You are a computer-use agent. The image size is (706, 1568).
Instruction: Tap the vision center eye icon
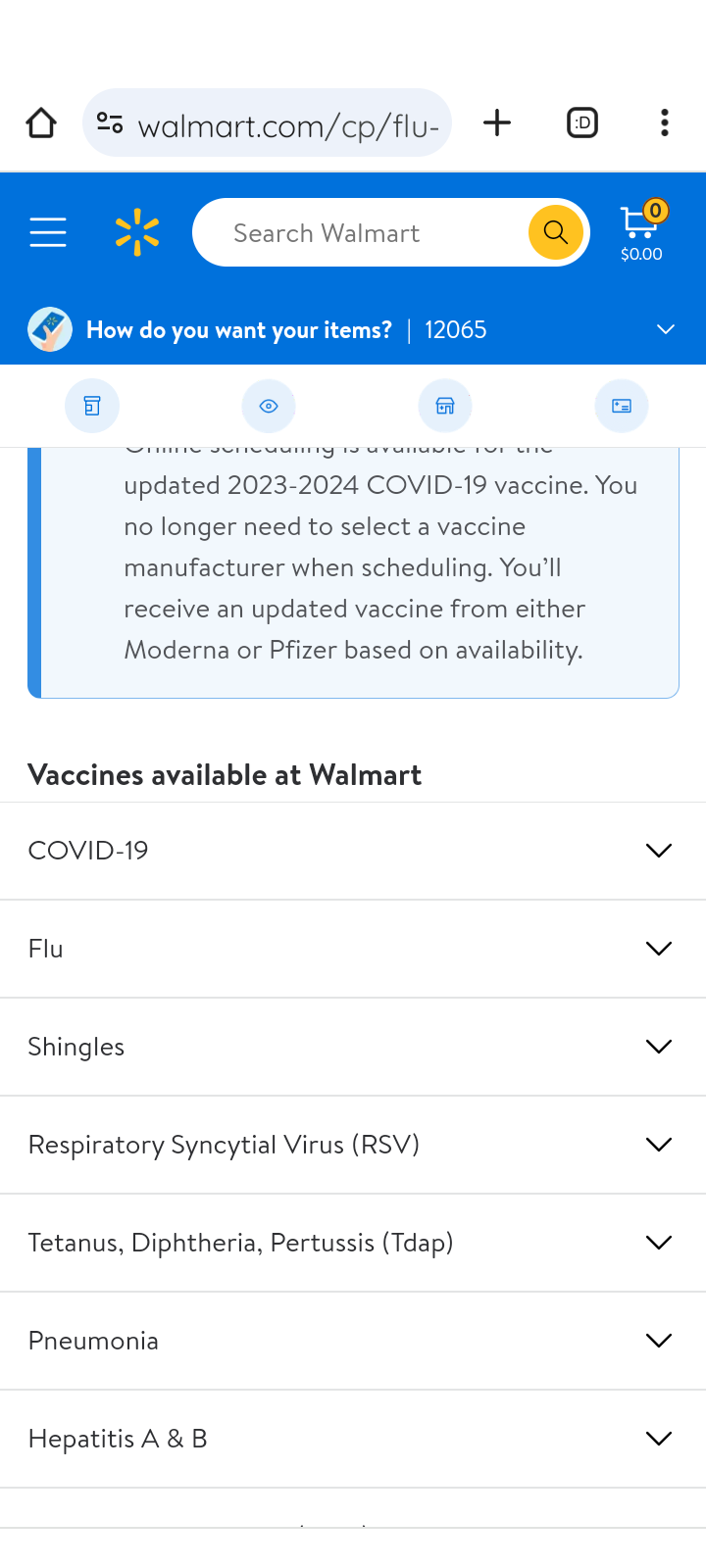coord(269,406)
